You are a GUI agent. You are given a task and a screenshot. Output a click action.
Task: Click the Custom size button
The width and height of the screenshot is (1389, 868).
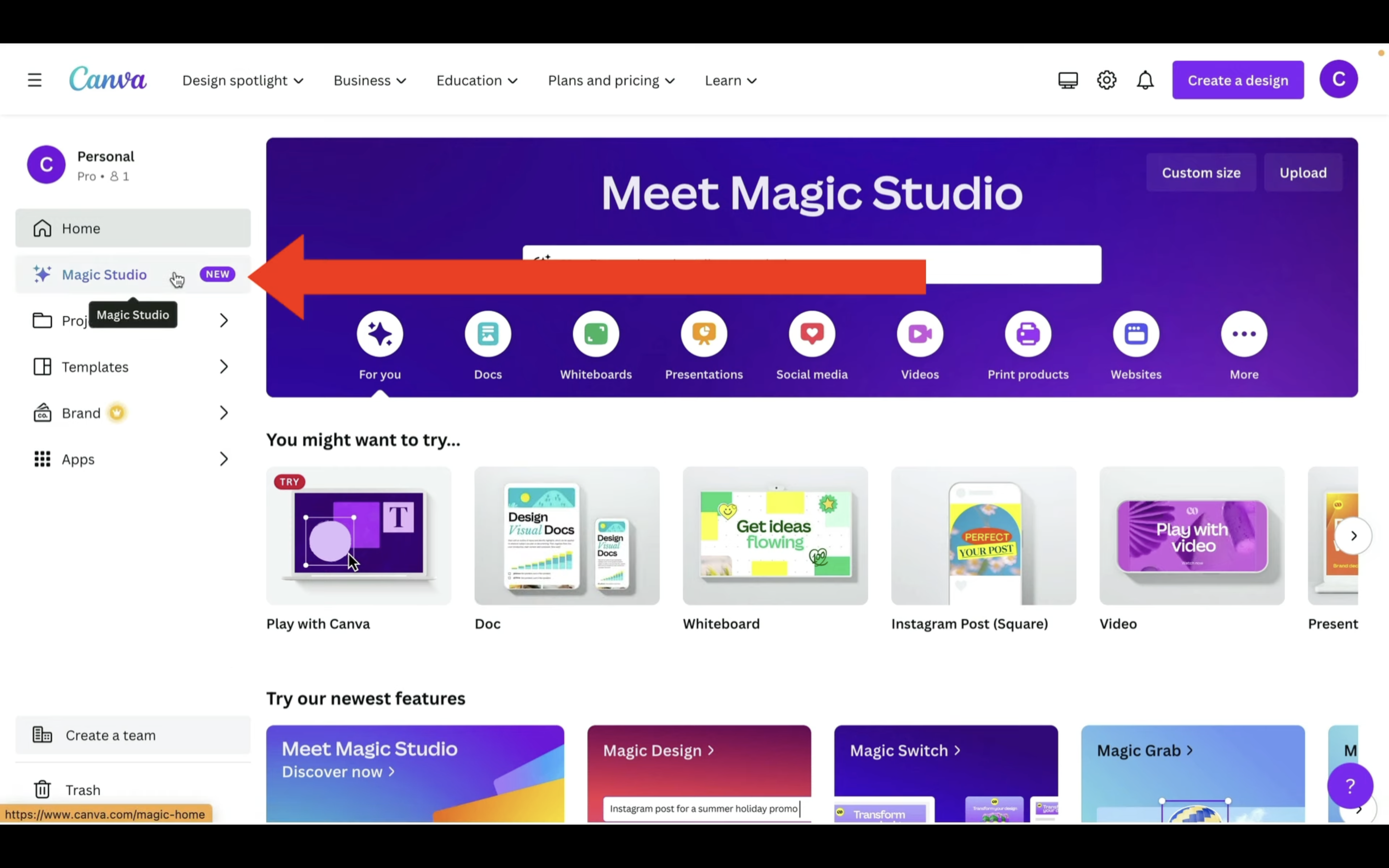(x=1201, y=173)
